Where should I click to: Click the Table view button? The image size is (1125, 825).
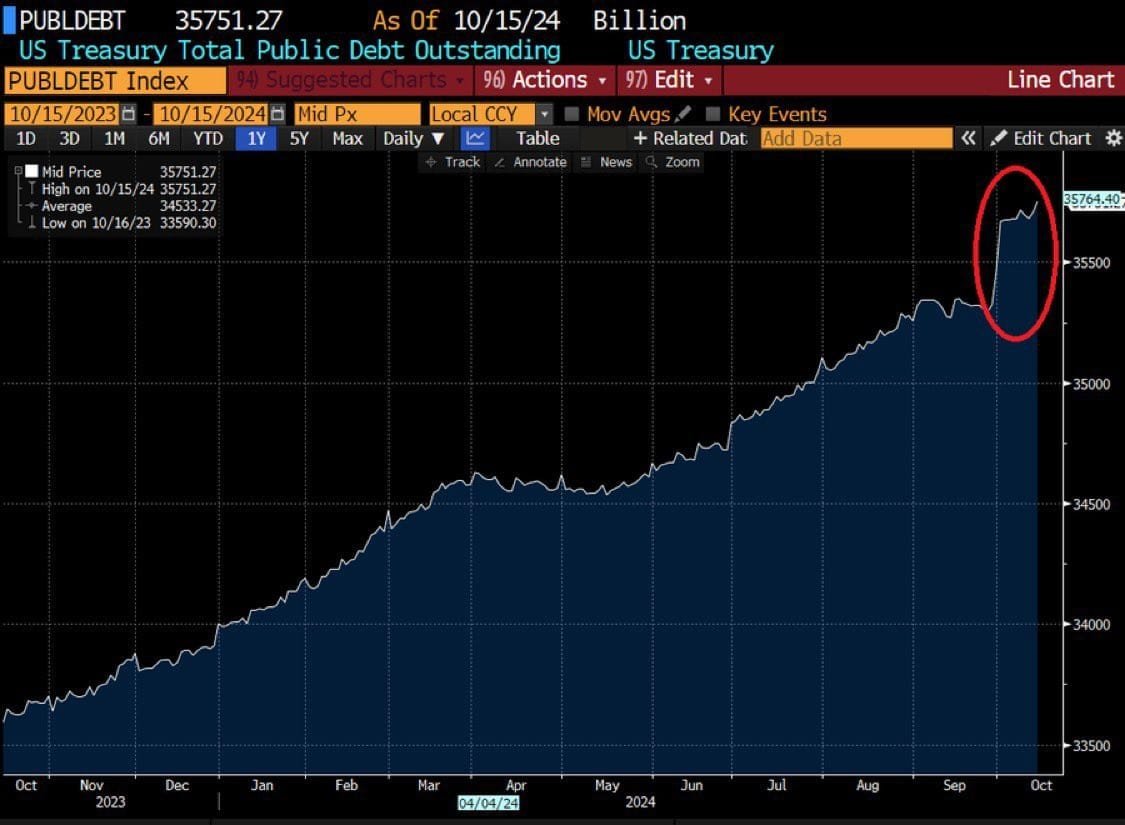tap(538, 139)
